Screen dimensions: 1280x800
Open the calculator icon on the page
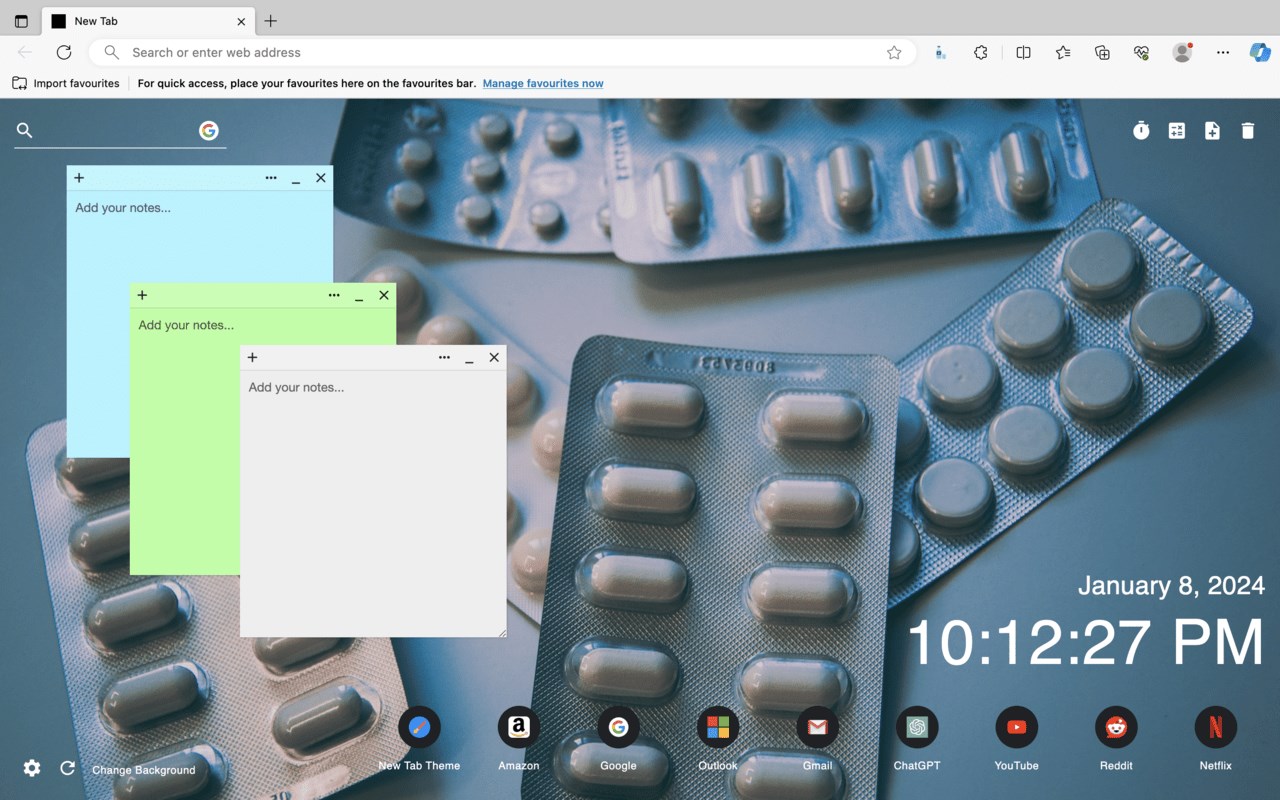coord(1177,130)
